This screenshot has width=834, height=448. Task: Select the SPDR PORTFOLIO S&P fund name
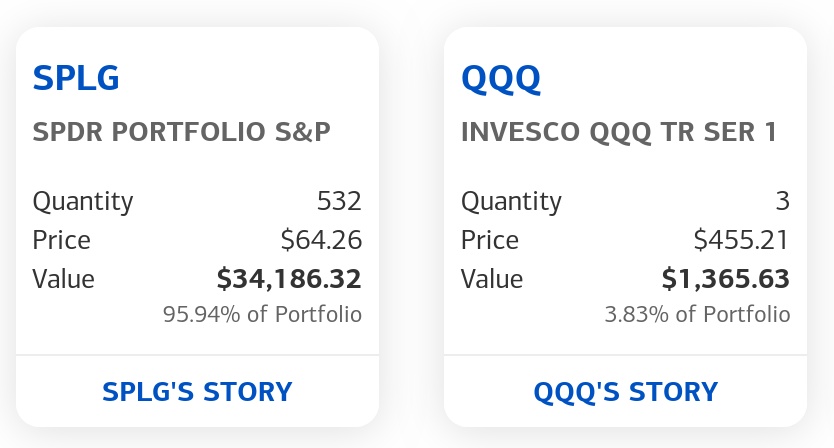point(182,133)
